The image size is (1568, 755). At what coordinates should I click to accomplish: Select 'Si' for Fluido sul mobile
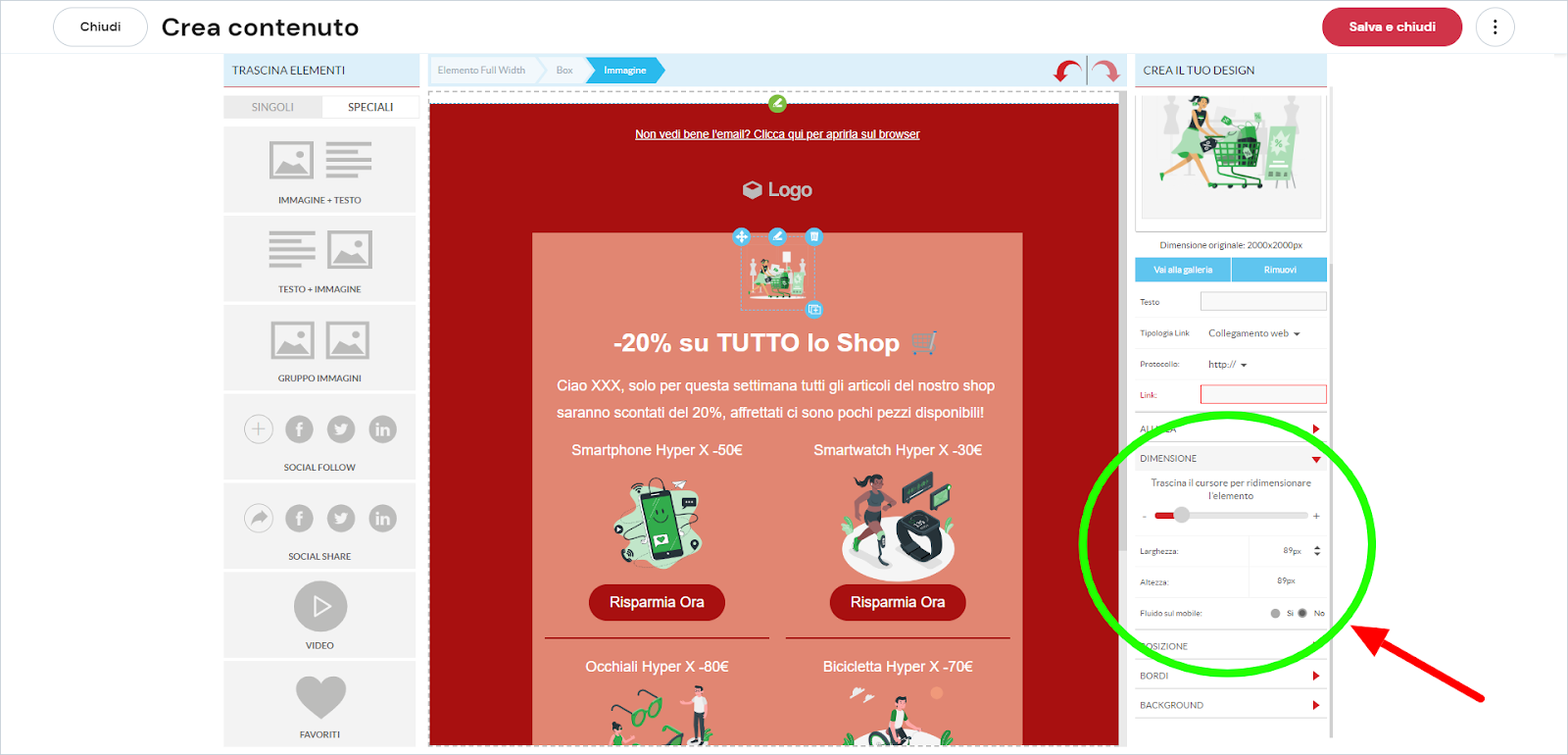coord(1275,613)
